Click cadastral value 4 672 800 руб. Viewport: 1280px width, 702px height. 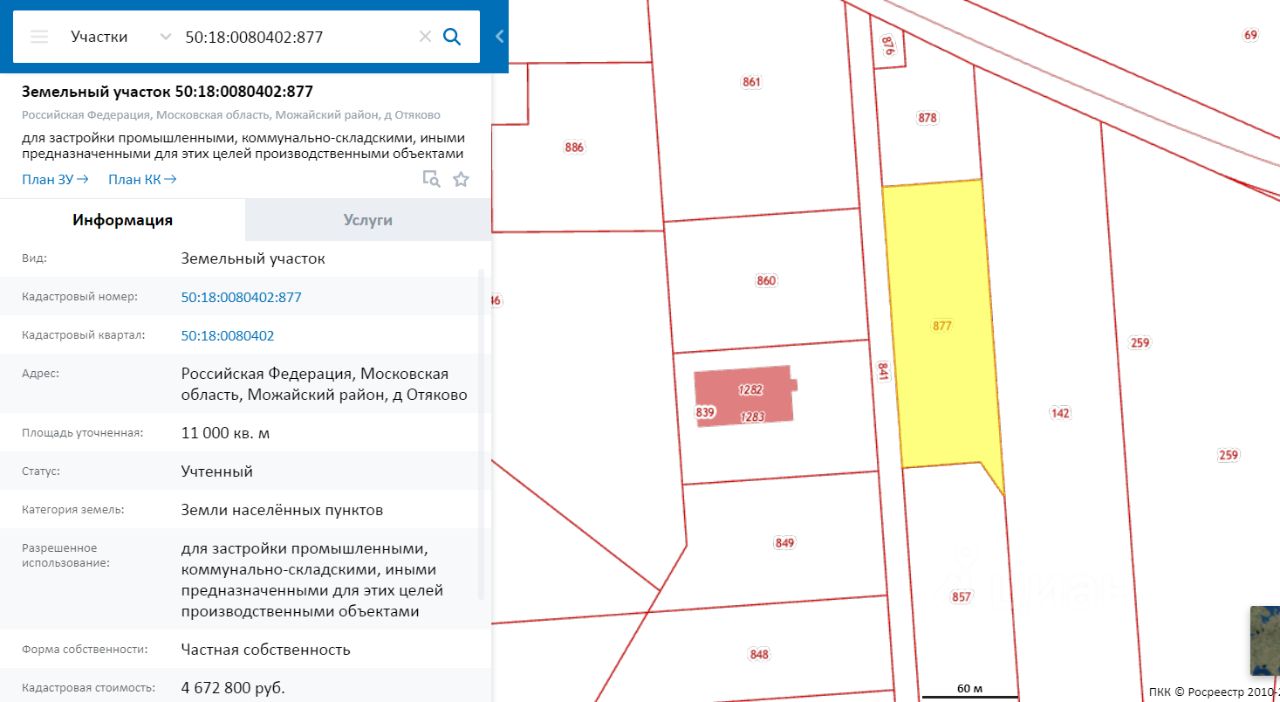(233, 688)
